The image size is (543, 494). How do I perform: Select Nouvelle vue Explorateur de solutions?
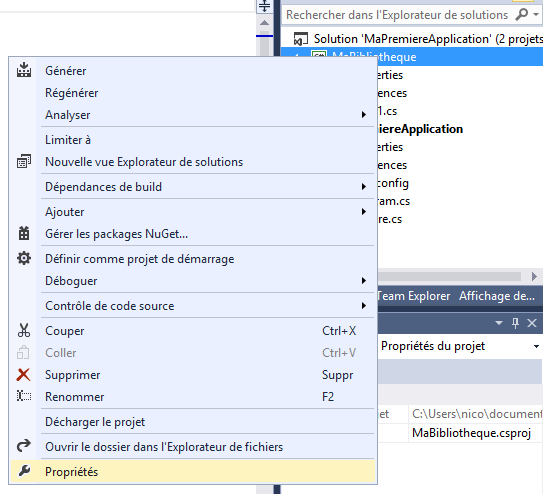[194, 162]
